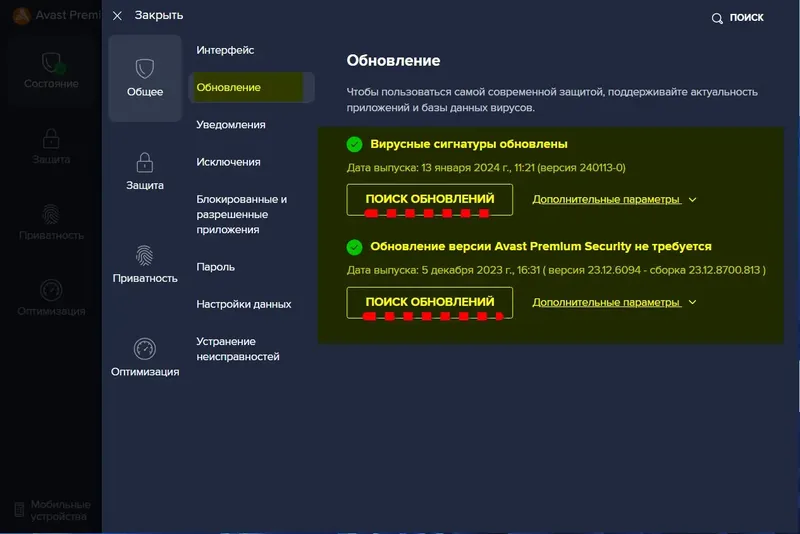The image size is (800, 534).
Task: Click green checkmark next to Обновление версии Avast
Action: 355,247
